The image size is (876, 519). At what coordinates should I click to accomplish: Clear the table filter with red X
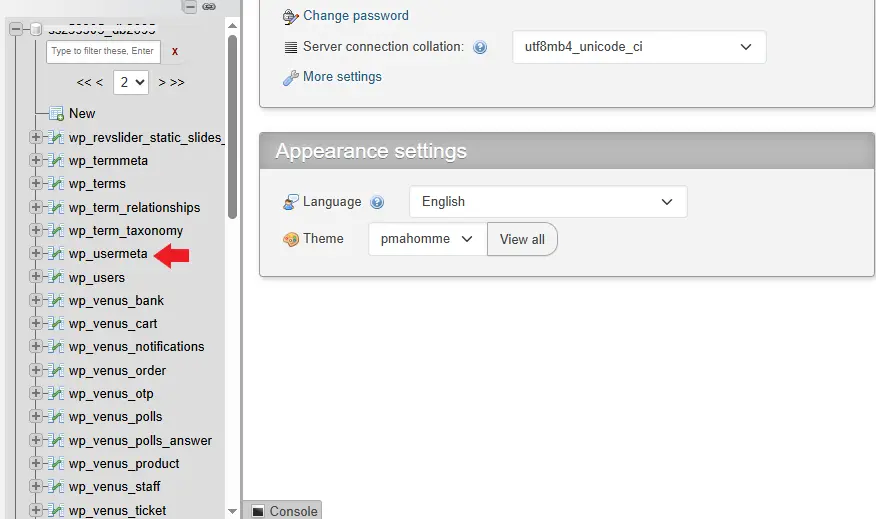tap(175, 51)
